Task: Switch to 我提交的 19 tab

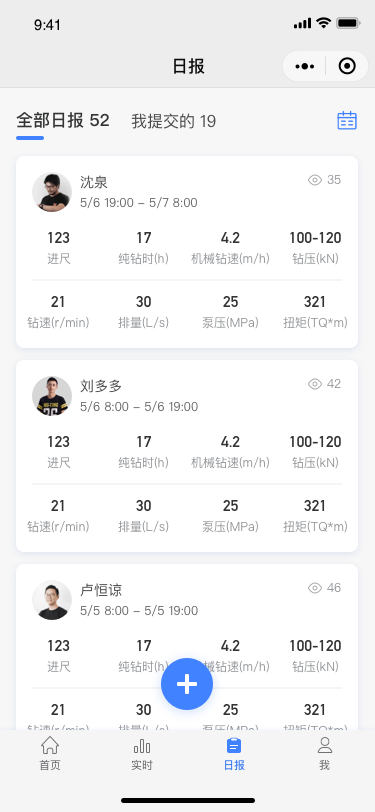Action: (x=174, y=122)
